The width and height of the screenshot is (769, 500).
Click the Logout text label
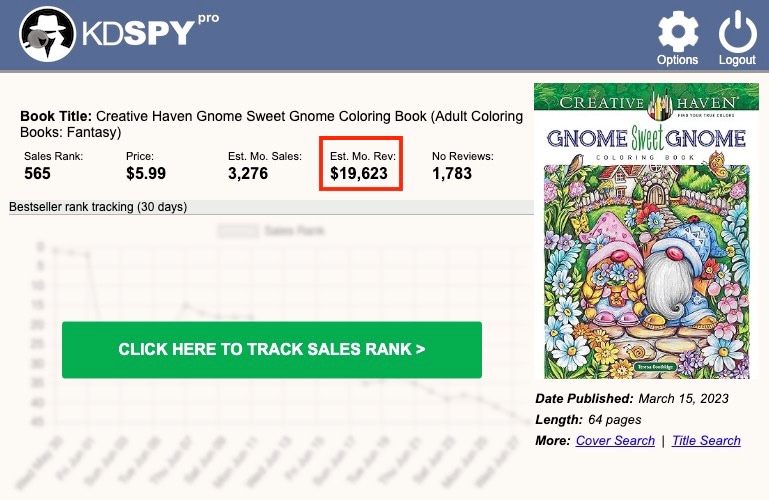[737, 60]
